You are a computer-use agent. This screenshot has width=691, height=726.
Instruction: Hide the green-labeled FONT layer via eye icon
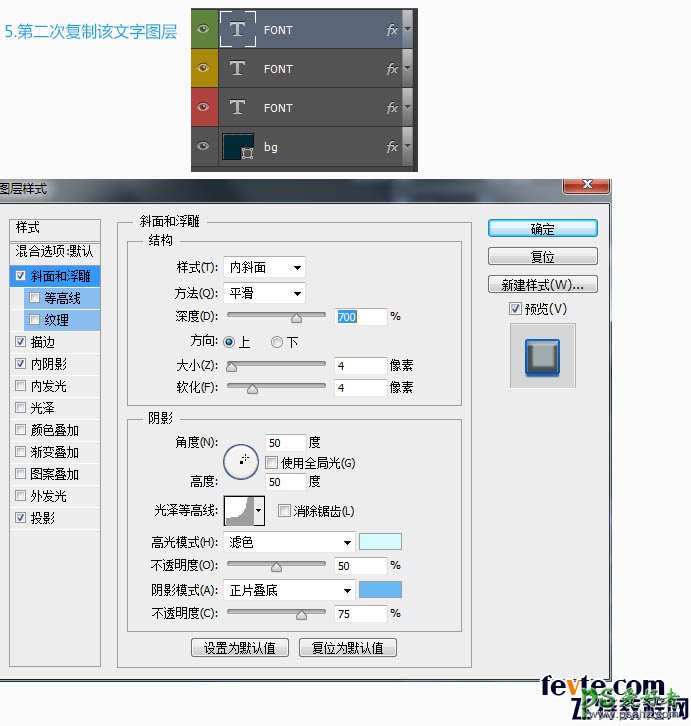tap(204, 30)
